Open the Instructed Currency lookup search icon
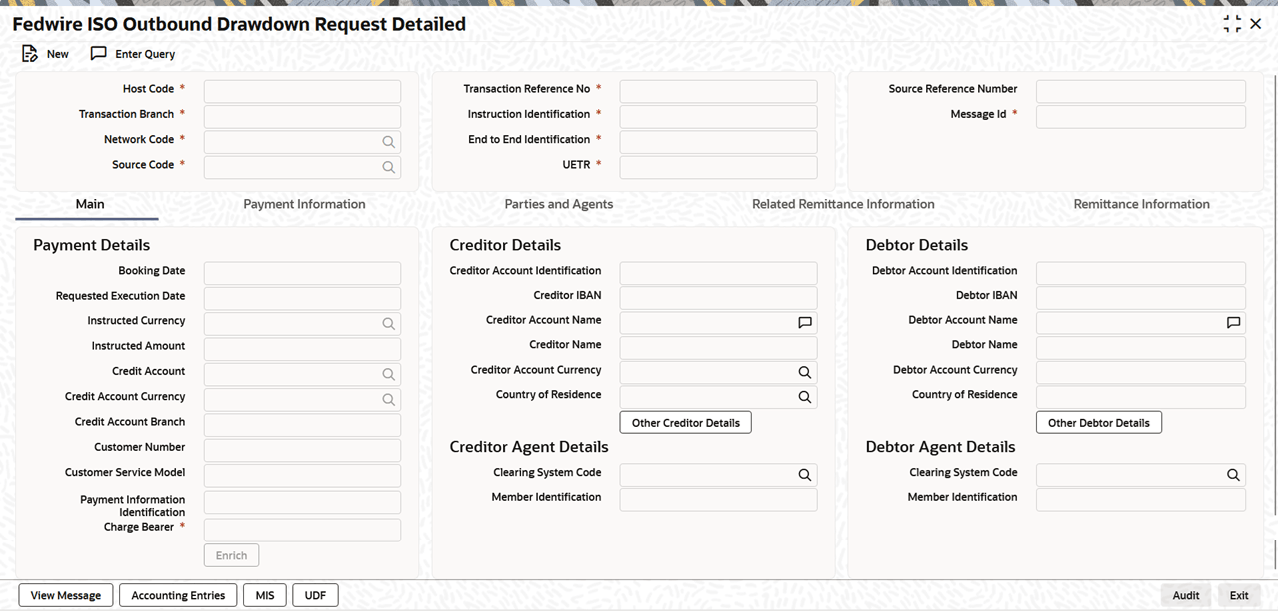1278x611 pixels. (x=389, y=324)
